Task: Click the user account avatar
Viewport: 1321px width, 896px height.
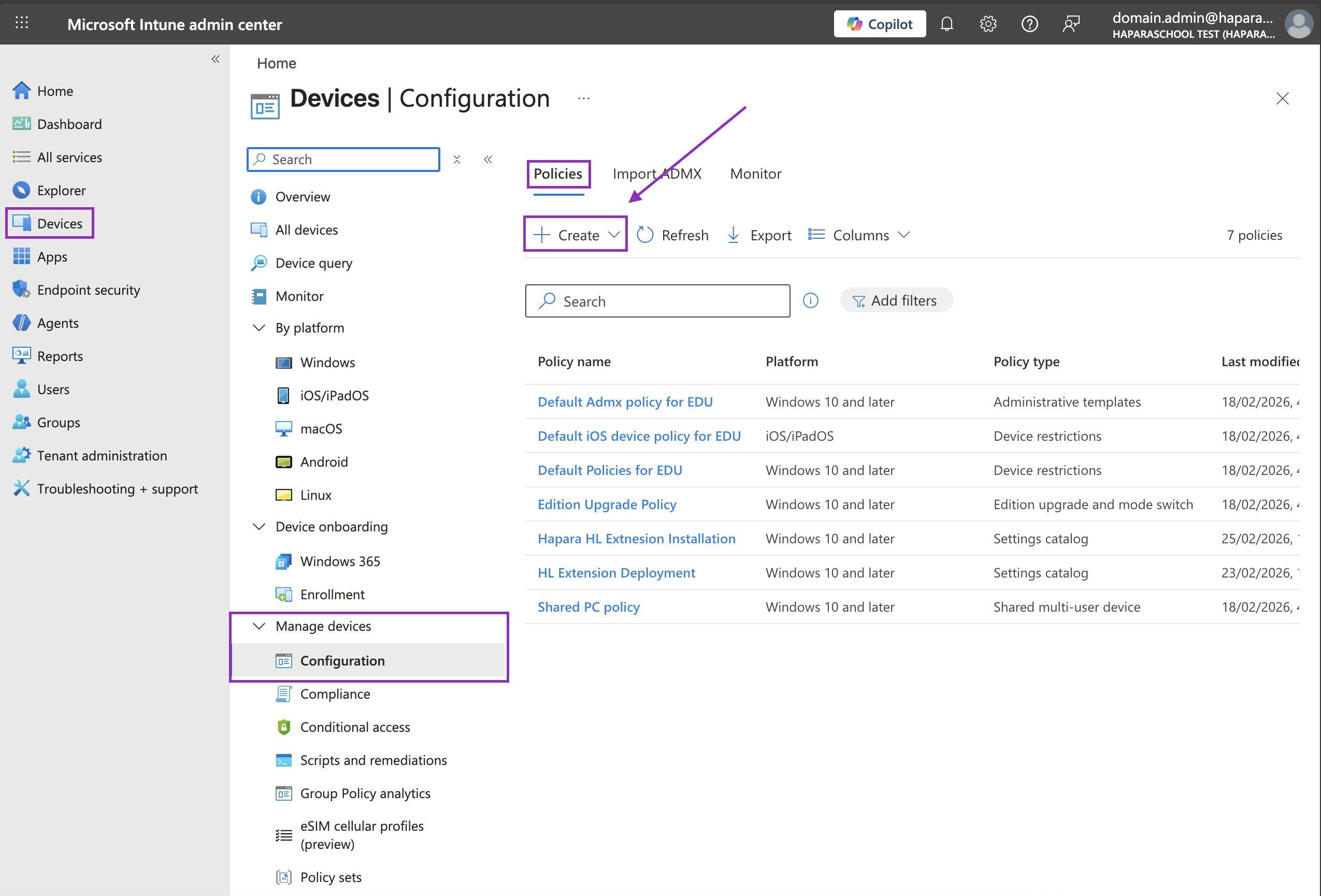Action: click(1298, 24)
